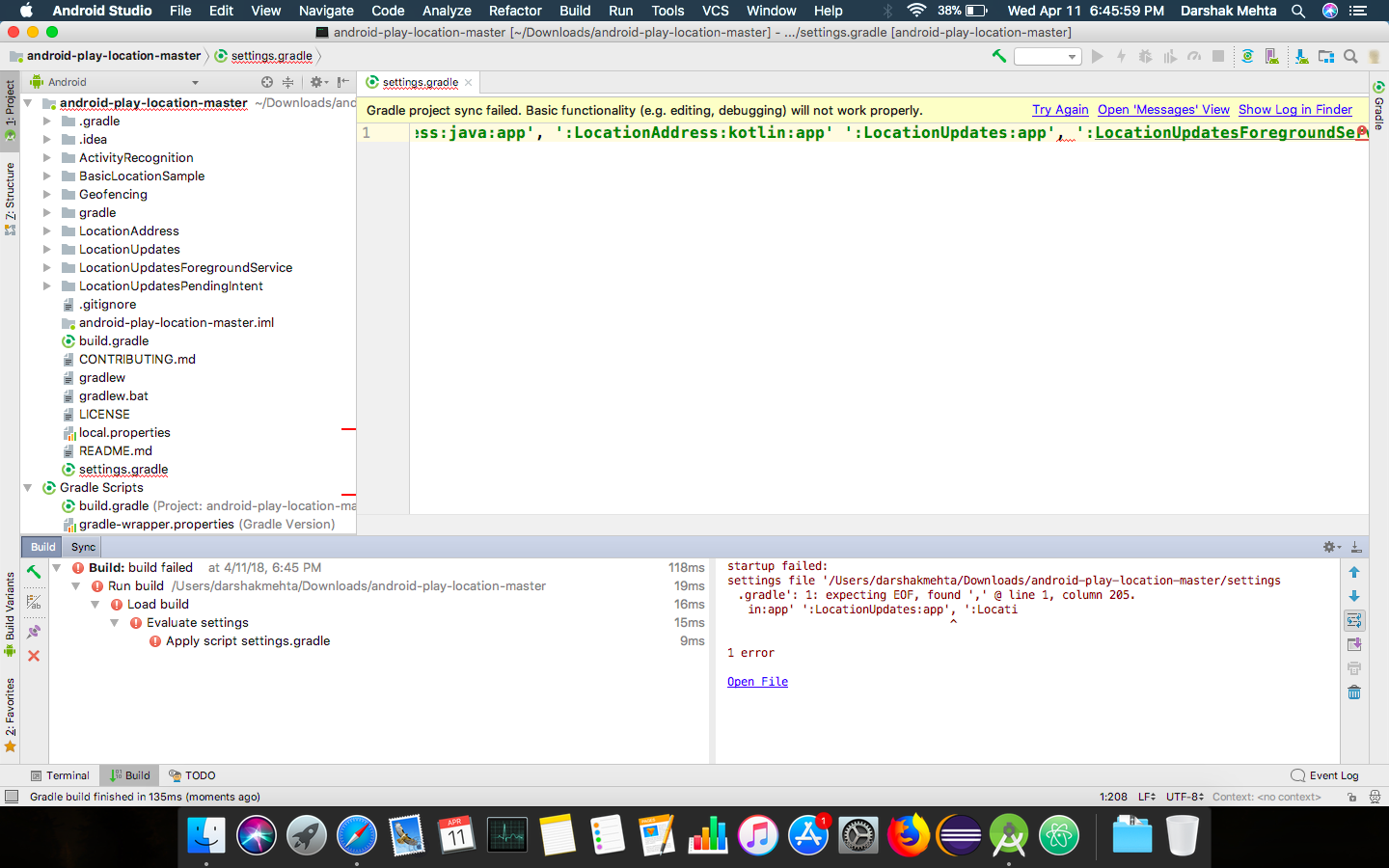Click the Try Again link
The height and width of the screenshot is (868, 1389).
point(1059,109)
